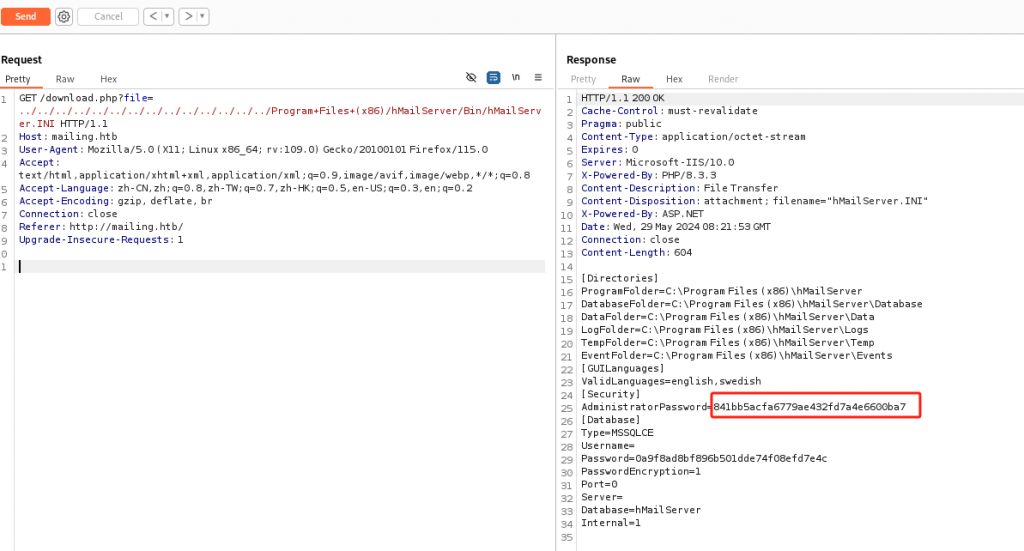Click the PasswordEncryption=1 line
The height and width of the screenshot is (551, 1024).
coord(641,471)
